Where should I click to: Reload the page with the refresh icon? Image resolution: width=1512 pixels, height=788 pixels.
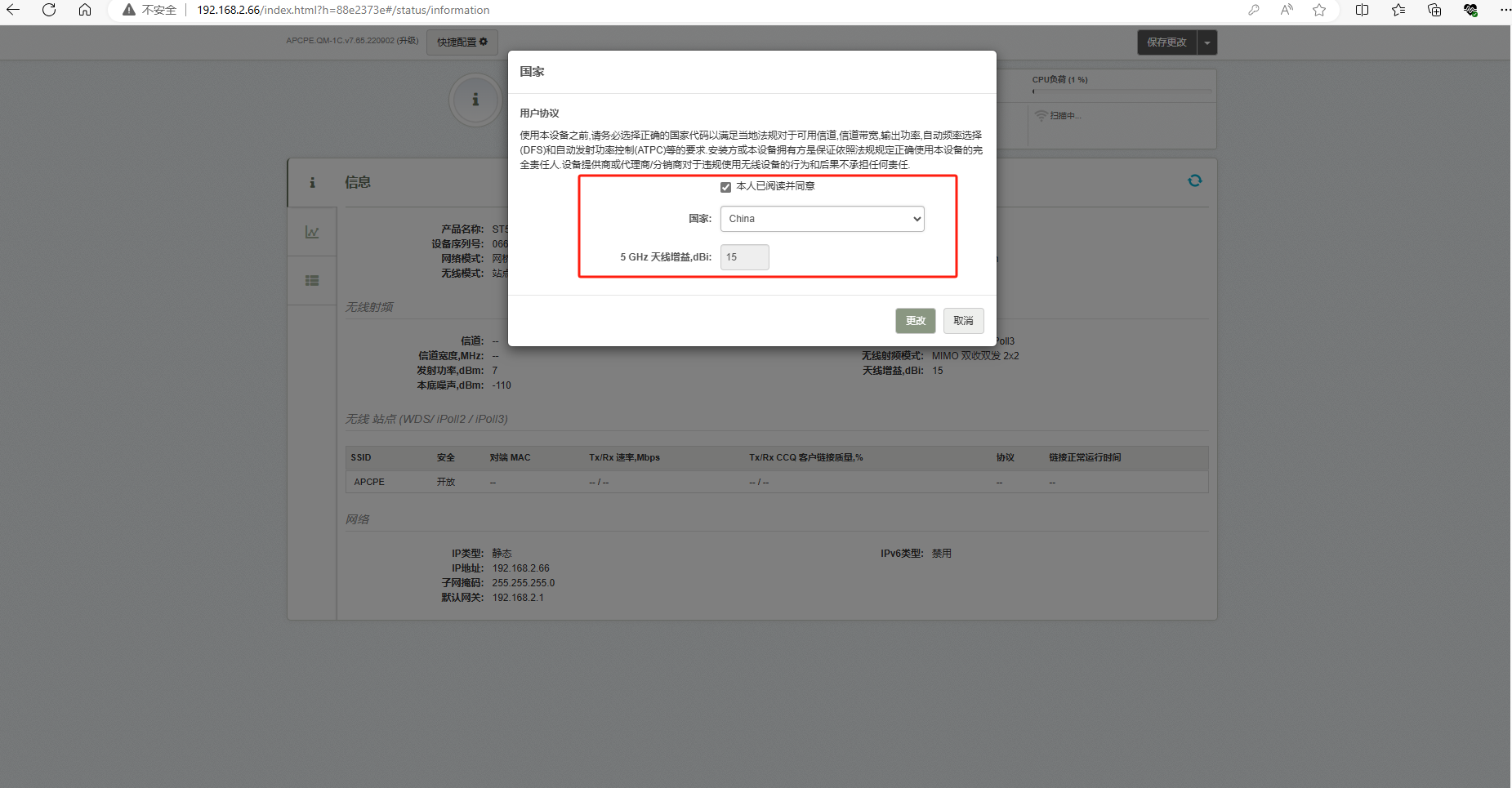click(49, 10)
